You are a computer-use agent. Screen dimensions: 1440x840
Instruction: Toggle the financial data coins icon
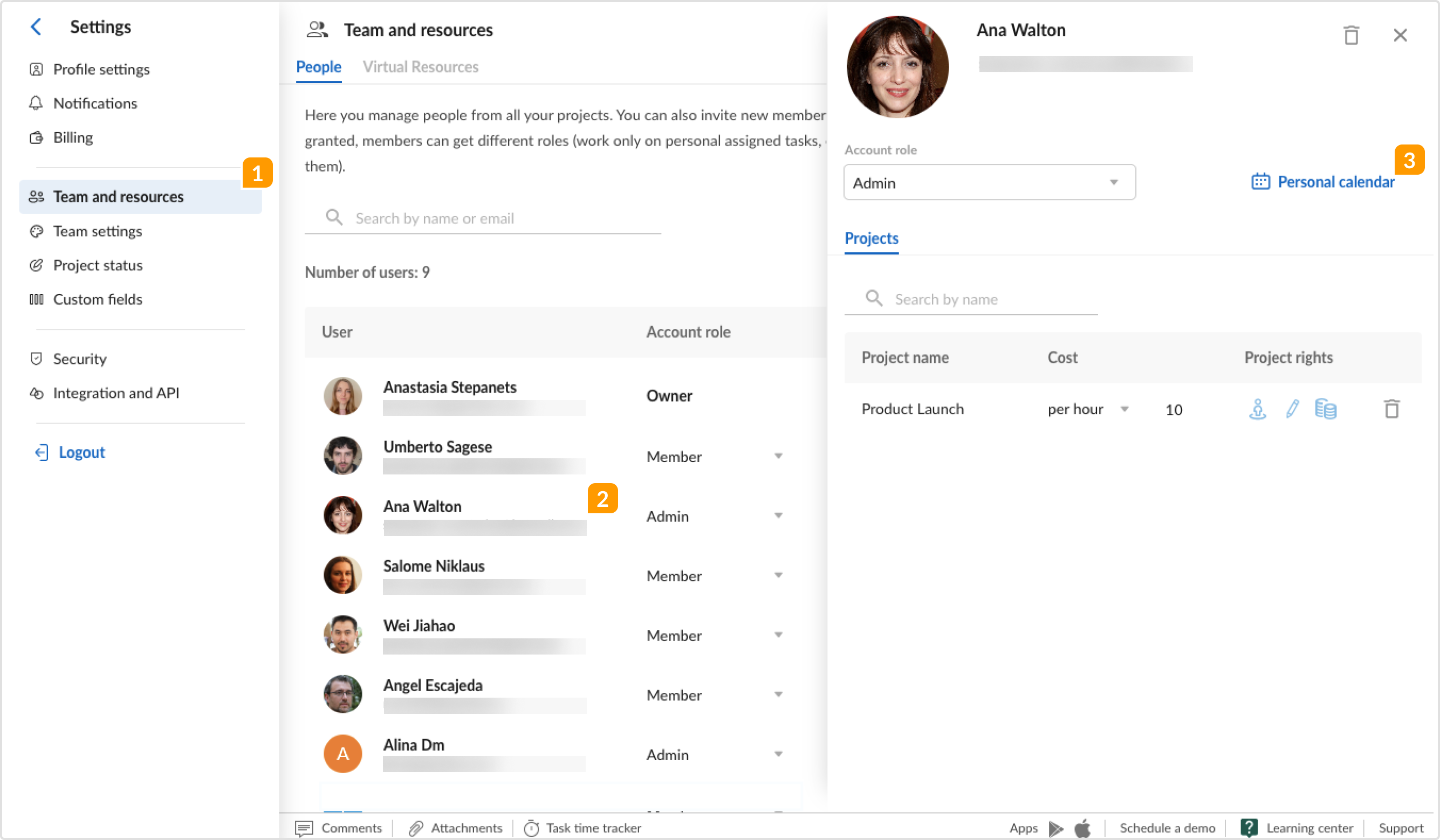[x=1326, y=408]
